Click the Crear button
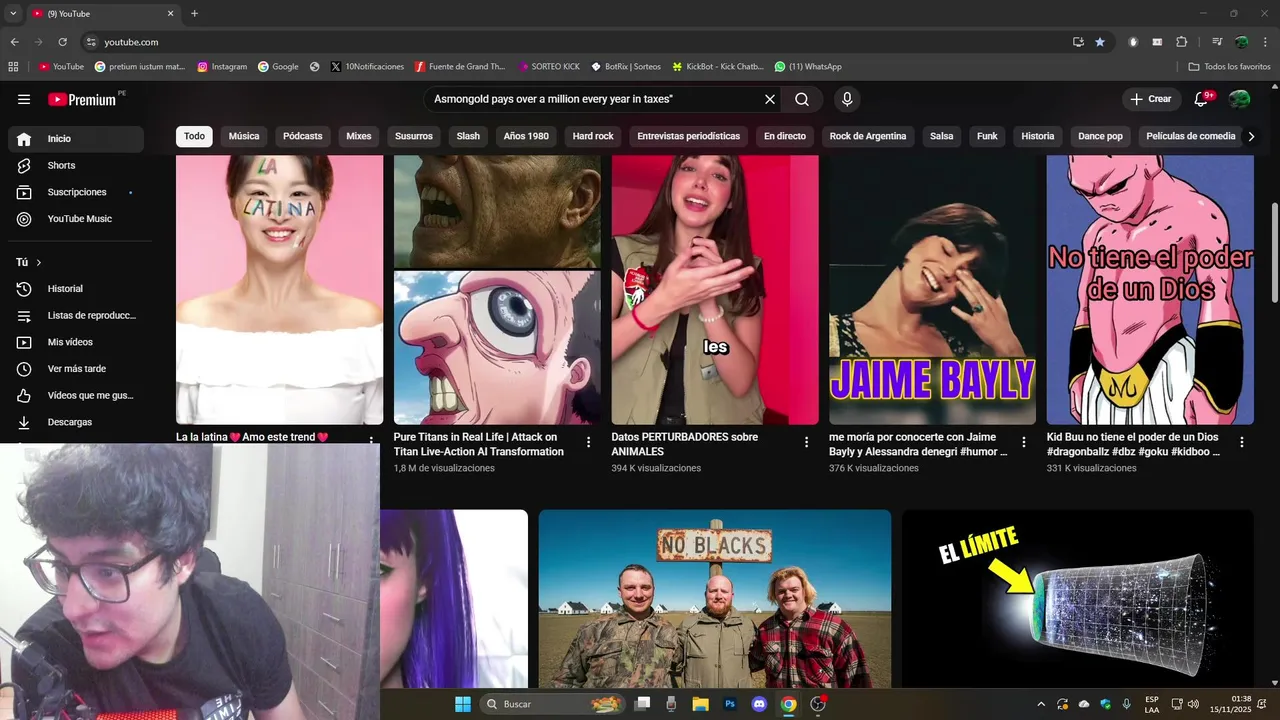This screenshot has width=1280, height=720. point(1151,99)
